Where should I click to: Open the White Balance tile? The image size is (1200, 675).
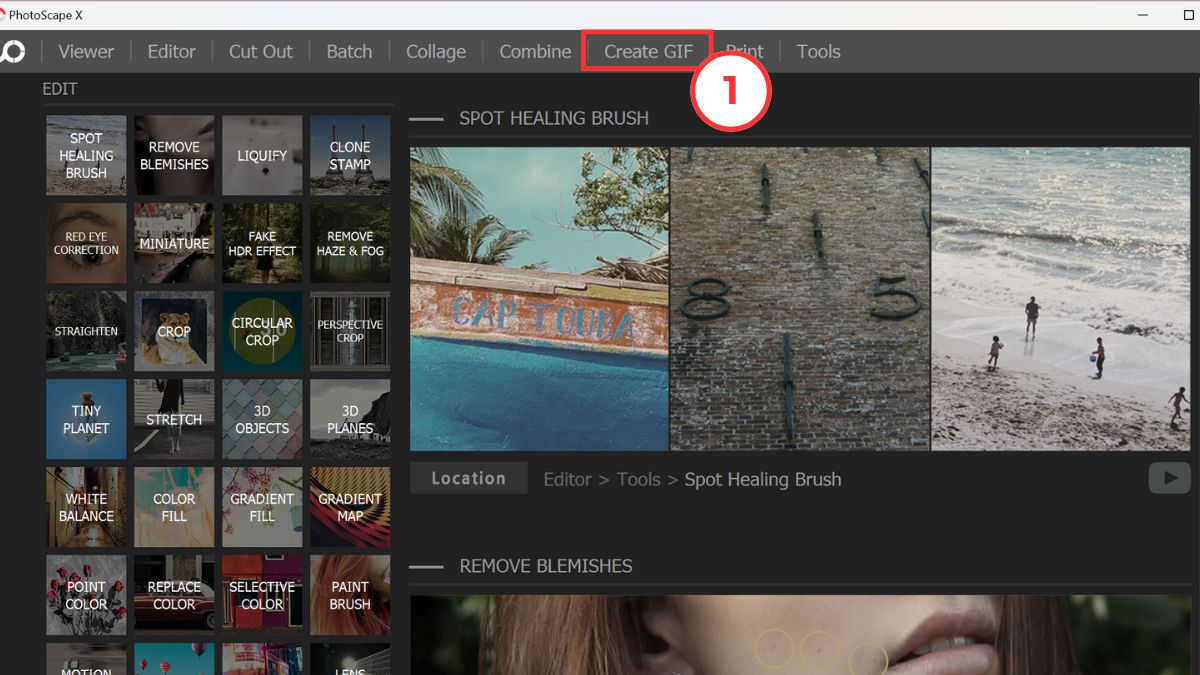coord(86,507)
